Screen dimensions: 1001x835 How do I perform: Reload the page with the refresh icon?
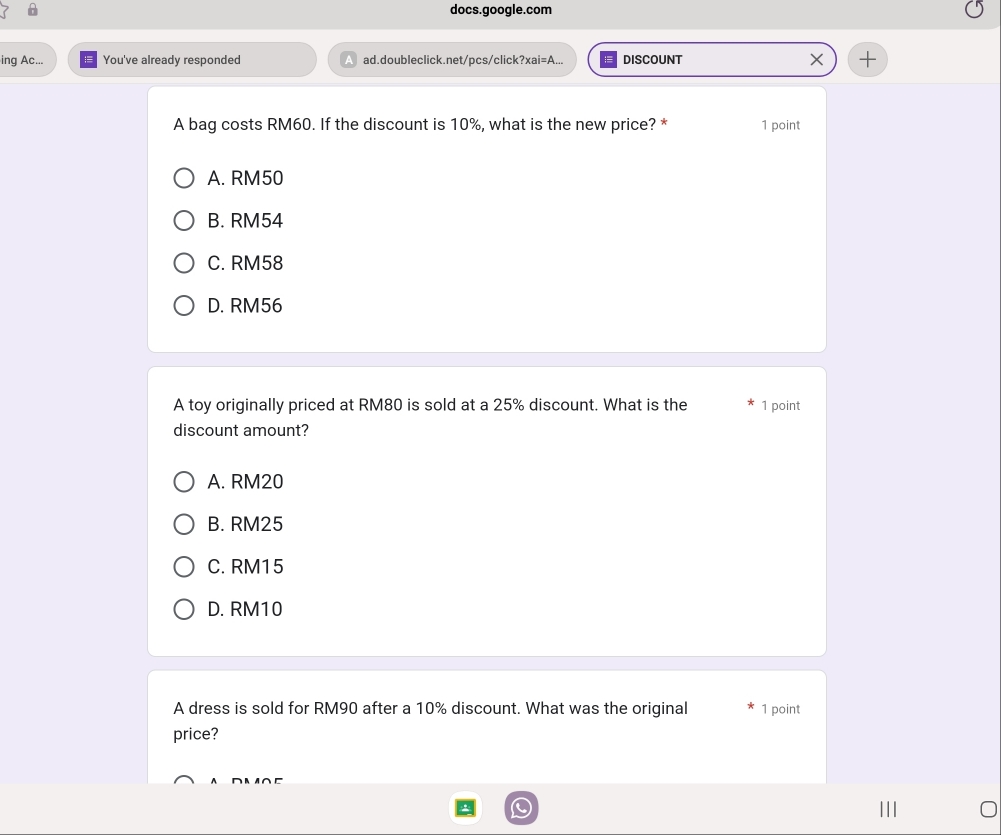pos(974,11)
